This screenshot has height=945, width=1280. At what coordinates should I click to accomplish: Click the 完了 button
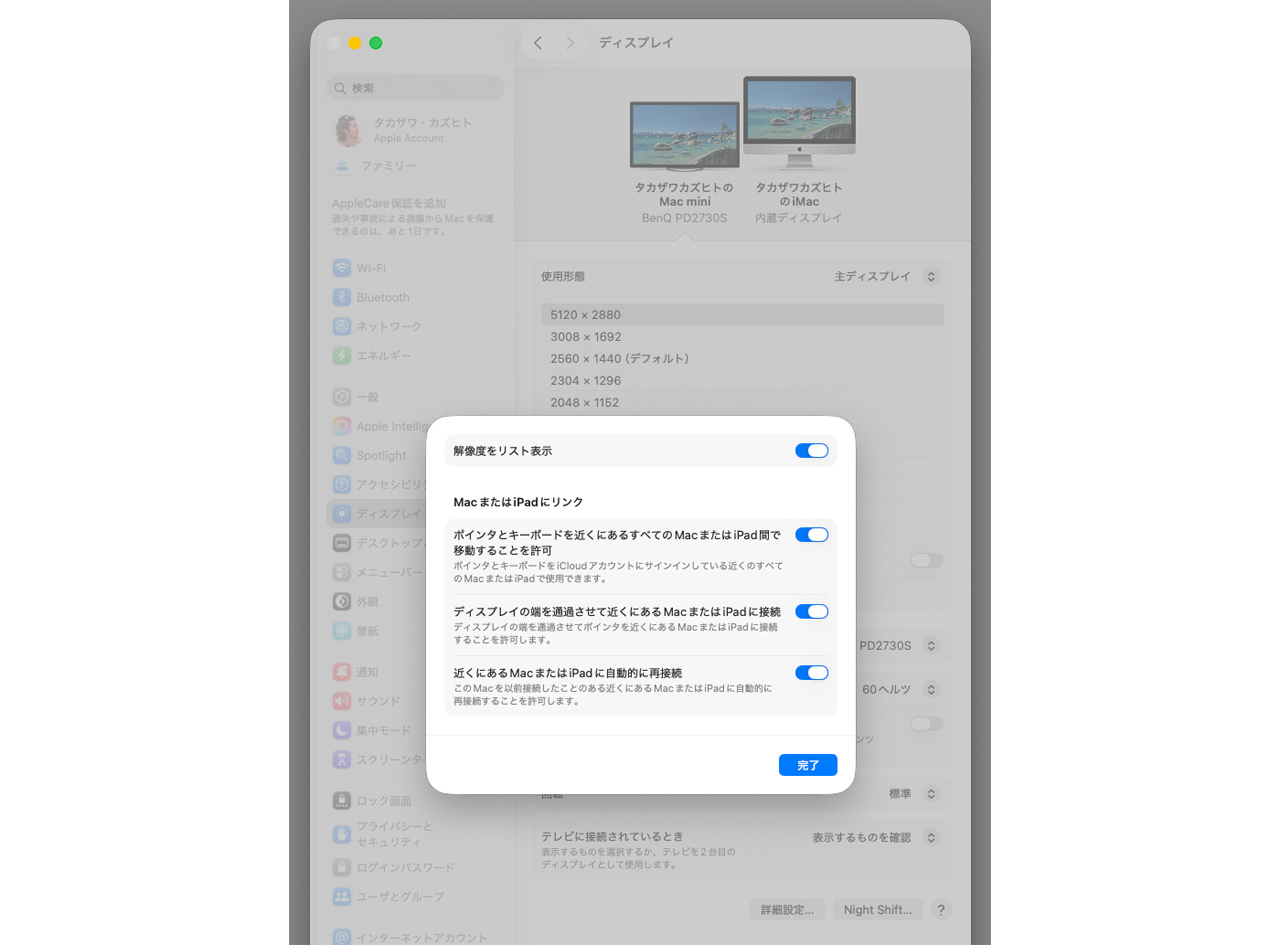pos(807,765)
